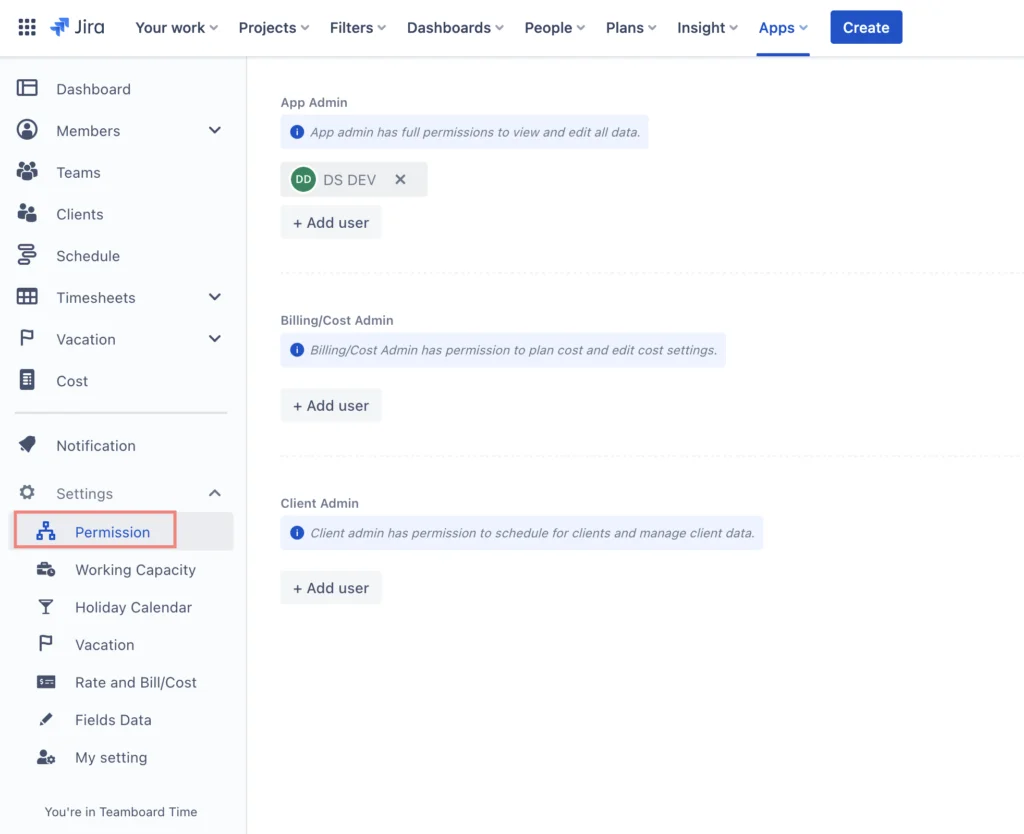Click the Holiday Calendar cocktail icon
1024x834 pixels.
[x=46, y=607]
